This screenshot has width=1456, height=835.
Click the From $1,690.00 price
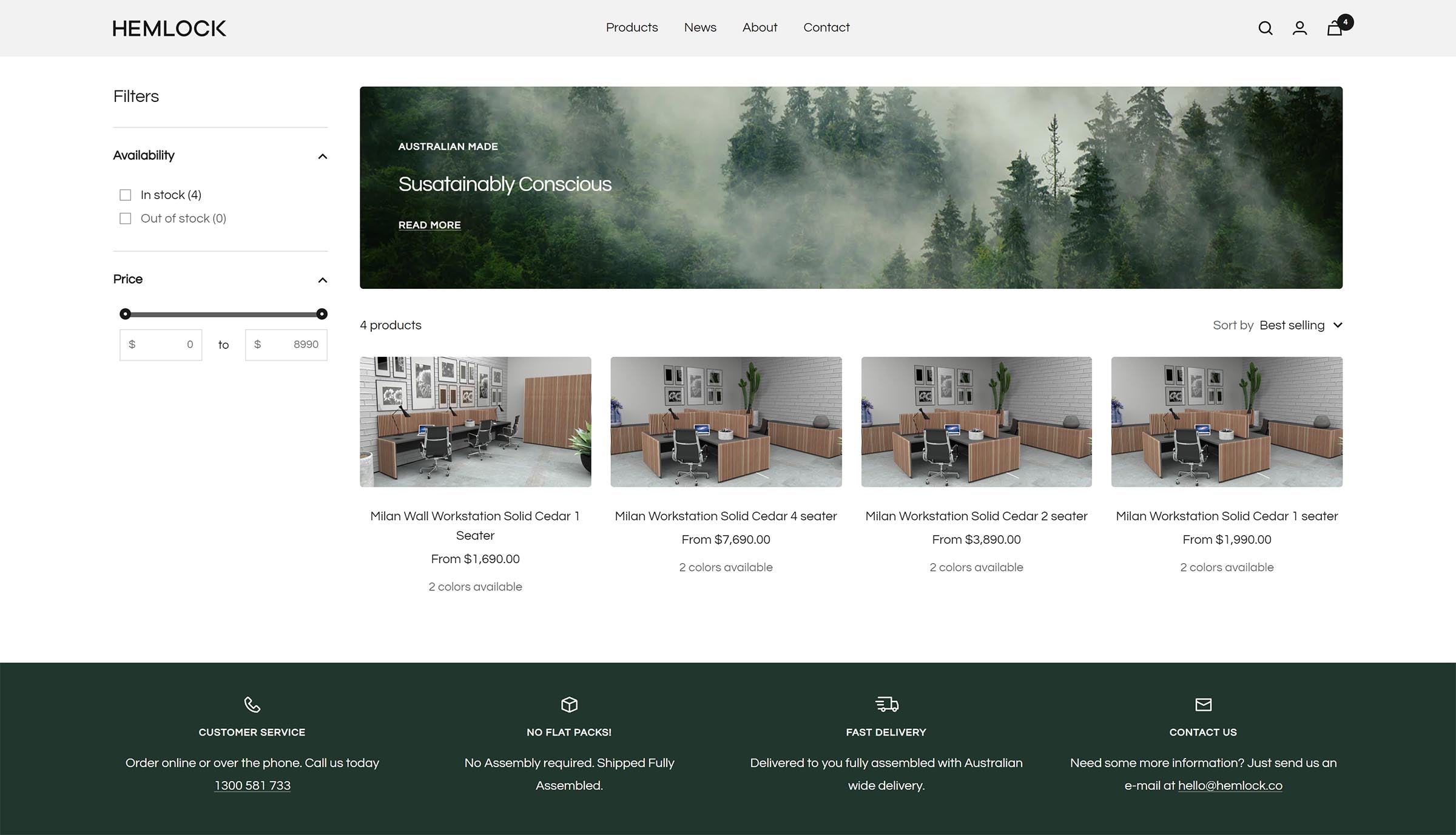[475, 559]
